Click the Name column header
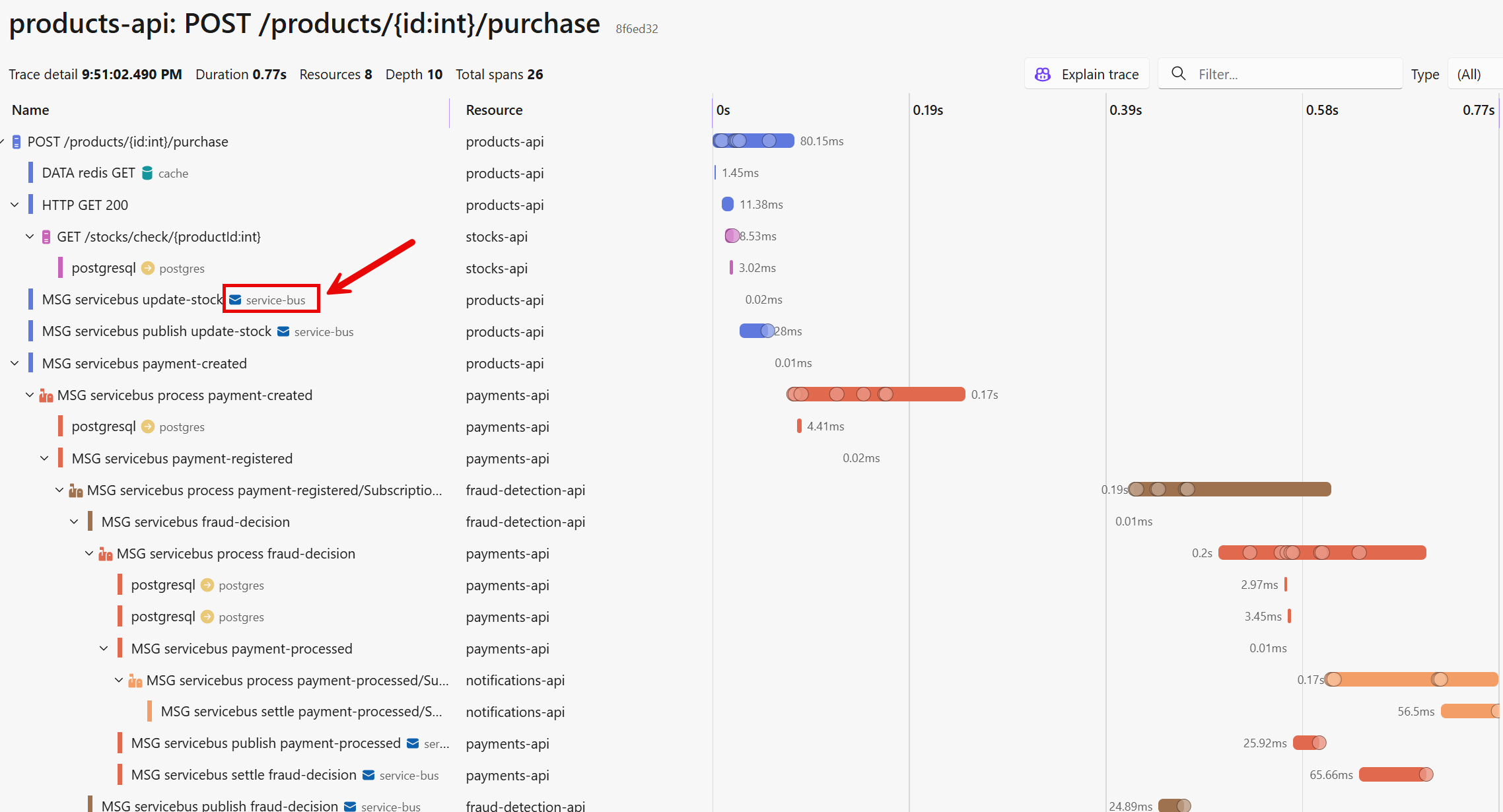 point(30,110)
